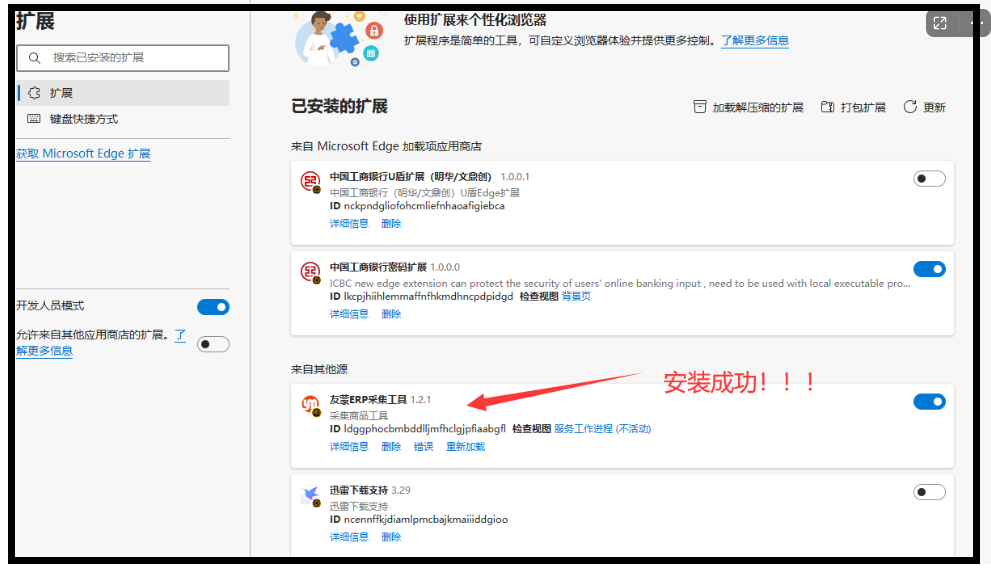Enable the 中国工商银行U盾扩展 toggle
The width and height of the screenshot is (991, 569).
[x=929, y=179]
